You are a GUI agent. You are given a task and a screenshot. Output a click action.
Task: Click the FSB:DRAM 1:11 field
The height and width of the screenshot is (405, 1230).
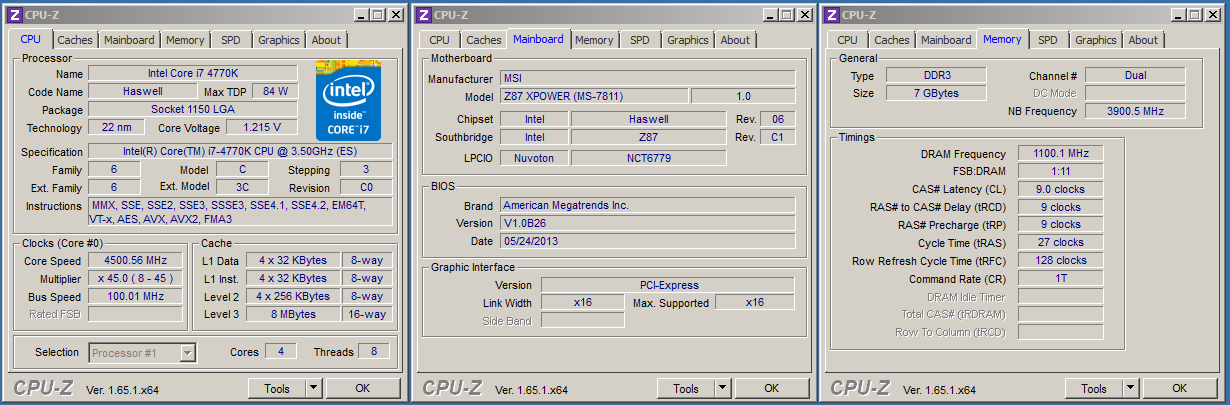pos(1061,172)
